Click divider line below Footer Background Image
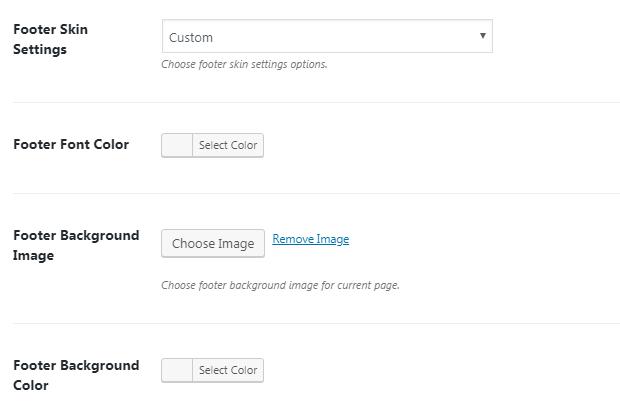Image resolution: width=620 pixels, height=401 pixels. tap(316, 323)
